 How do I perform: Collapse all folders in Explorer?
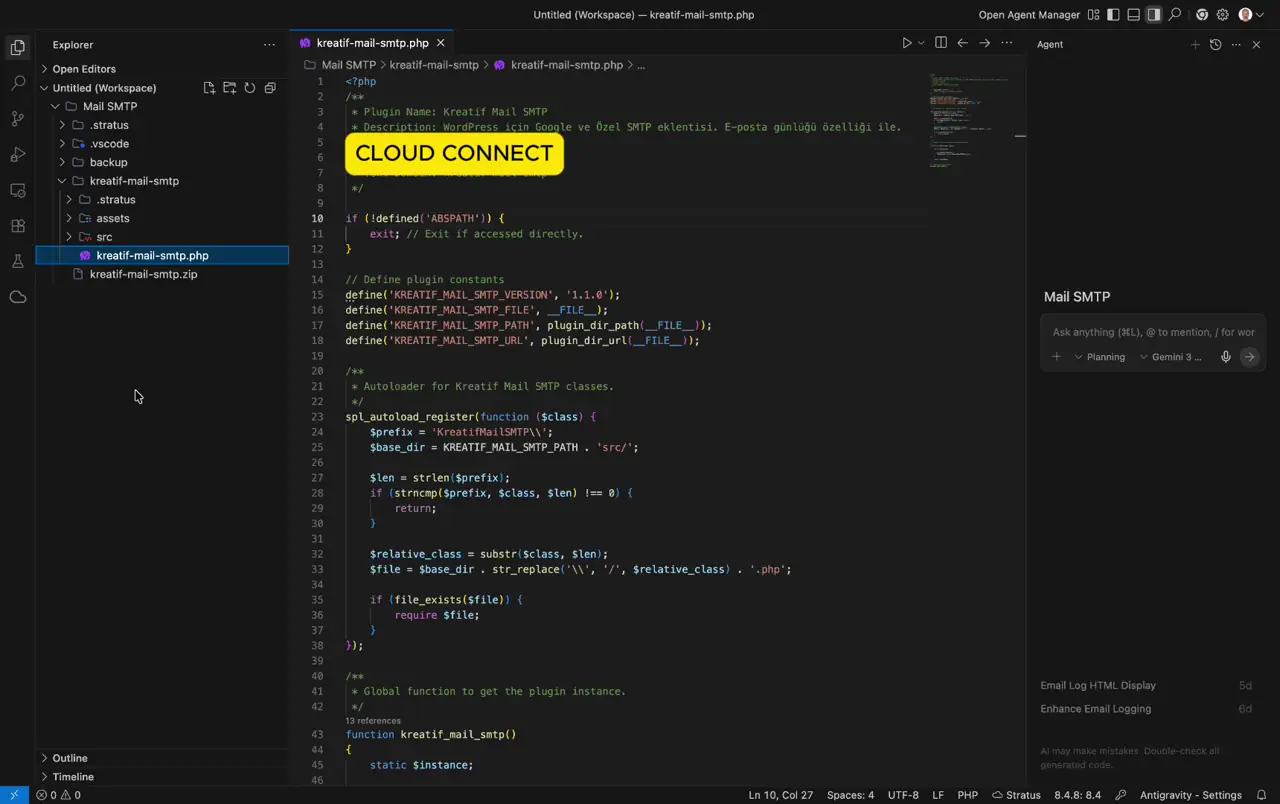[270, 88]
